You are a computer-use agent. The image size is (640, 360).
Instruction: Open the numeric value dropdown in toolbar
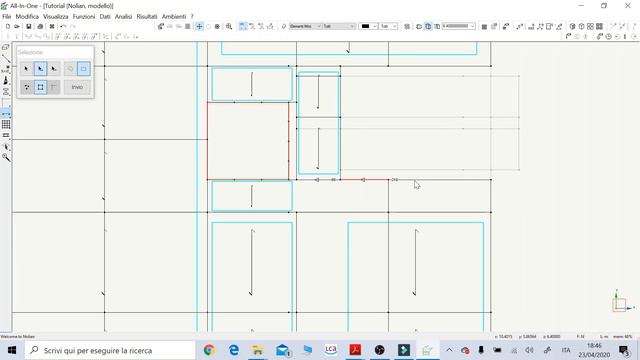459,26
